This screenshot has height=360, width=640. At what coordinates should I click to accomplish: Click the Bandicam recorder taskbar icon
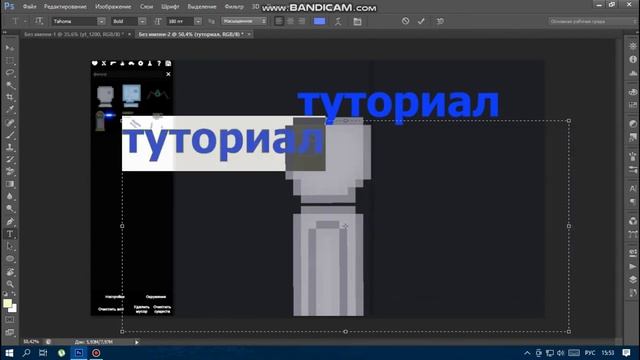coord(96,353)
